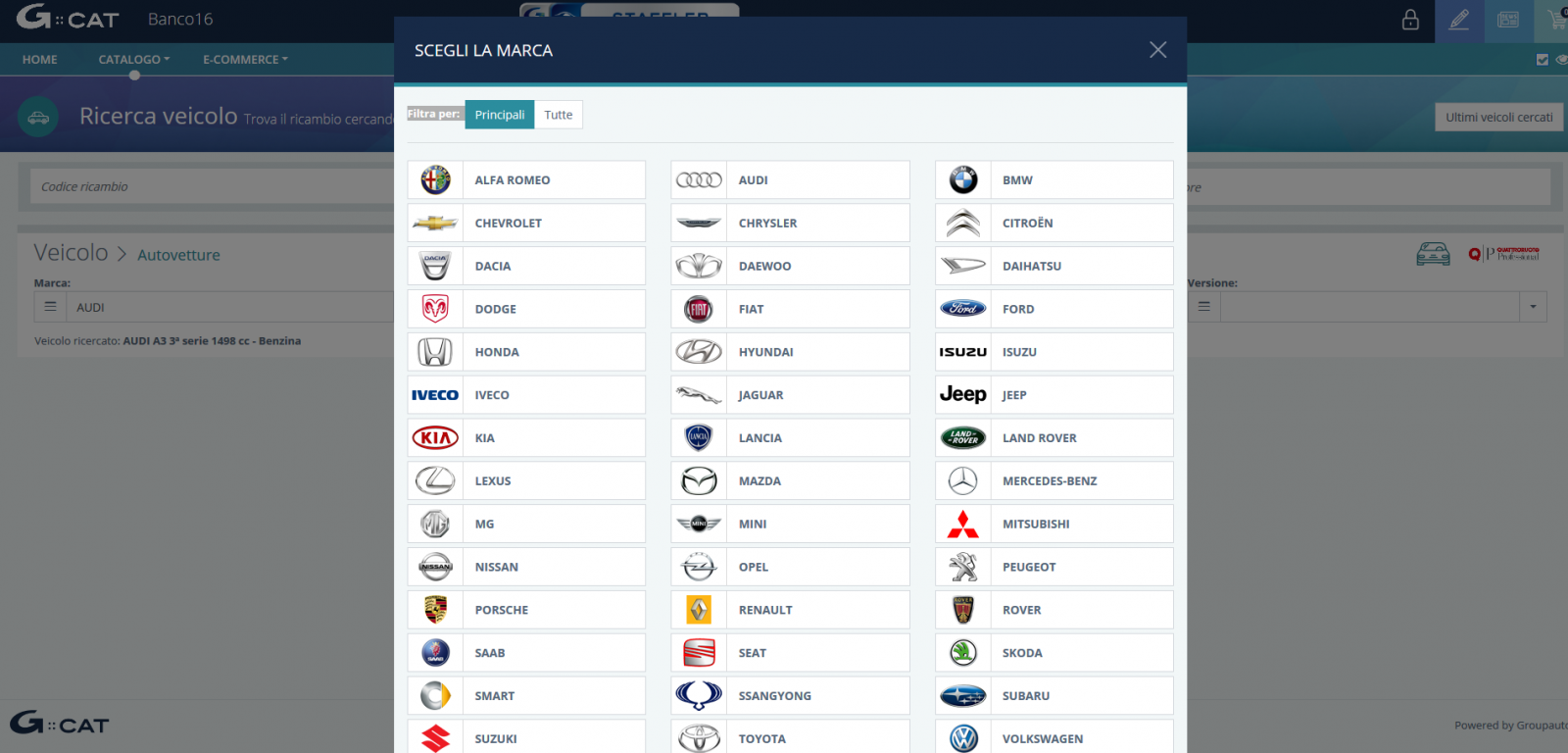
Task: Select the Chevrolet bowtie logo
Action: [435, 223]
